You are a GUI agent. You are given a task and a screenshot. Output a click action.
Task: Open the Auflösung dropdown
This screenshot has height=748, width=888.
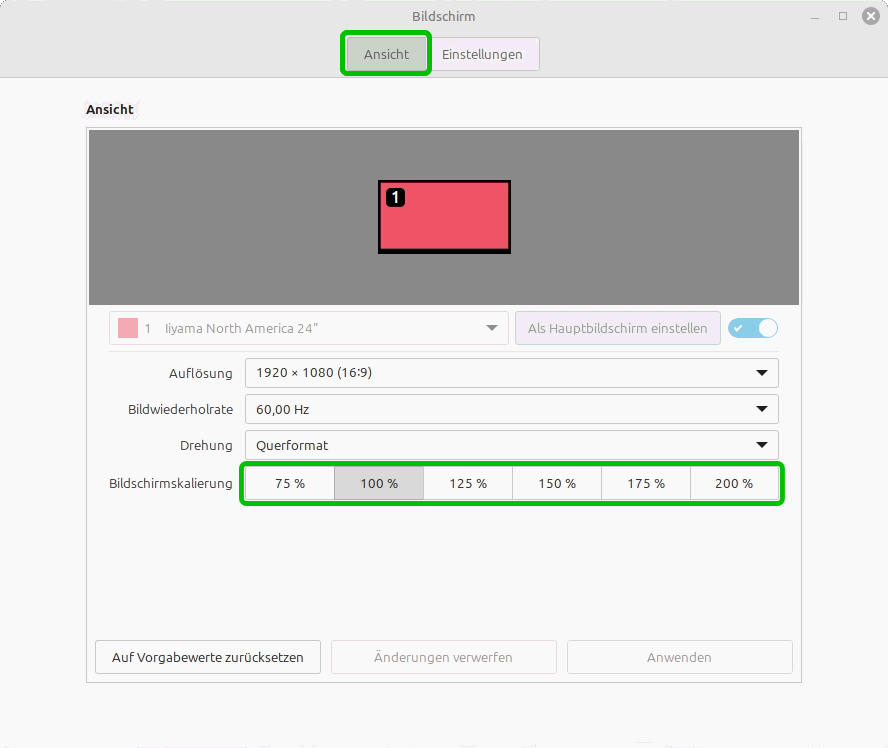pos(511,373)
